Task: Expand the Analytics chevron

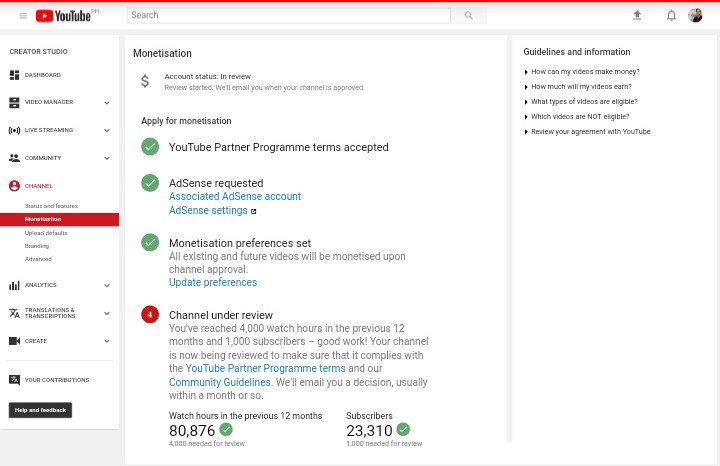Action: (x=107, y=286)
